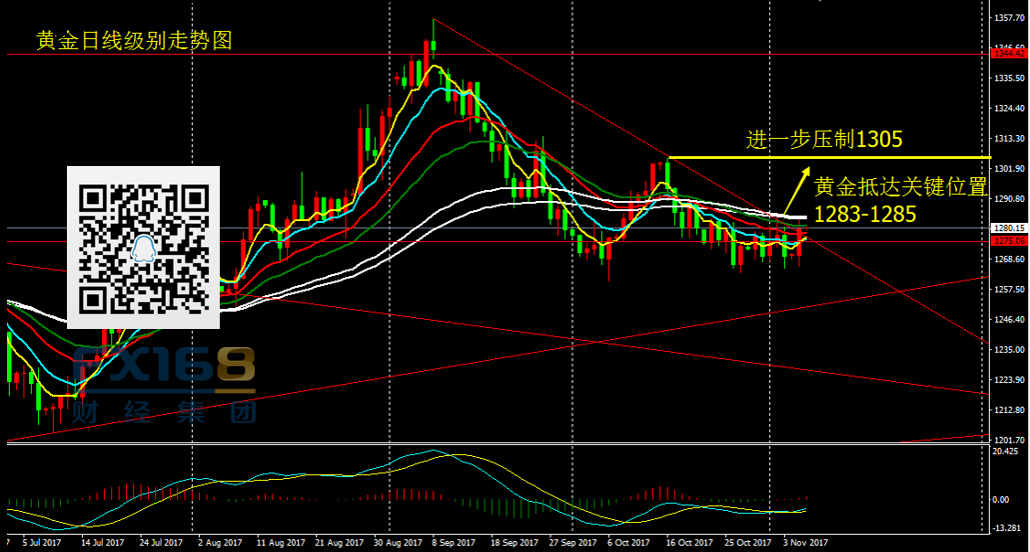
Task: Click the 1280.15 current price tag
Action: [x=1008, y=228]
